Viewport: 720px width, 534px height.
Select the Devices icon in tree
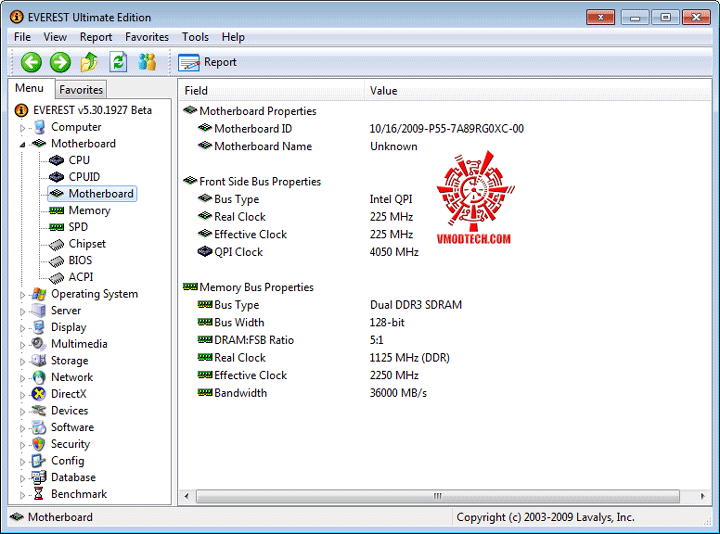pos(39,410)
